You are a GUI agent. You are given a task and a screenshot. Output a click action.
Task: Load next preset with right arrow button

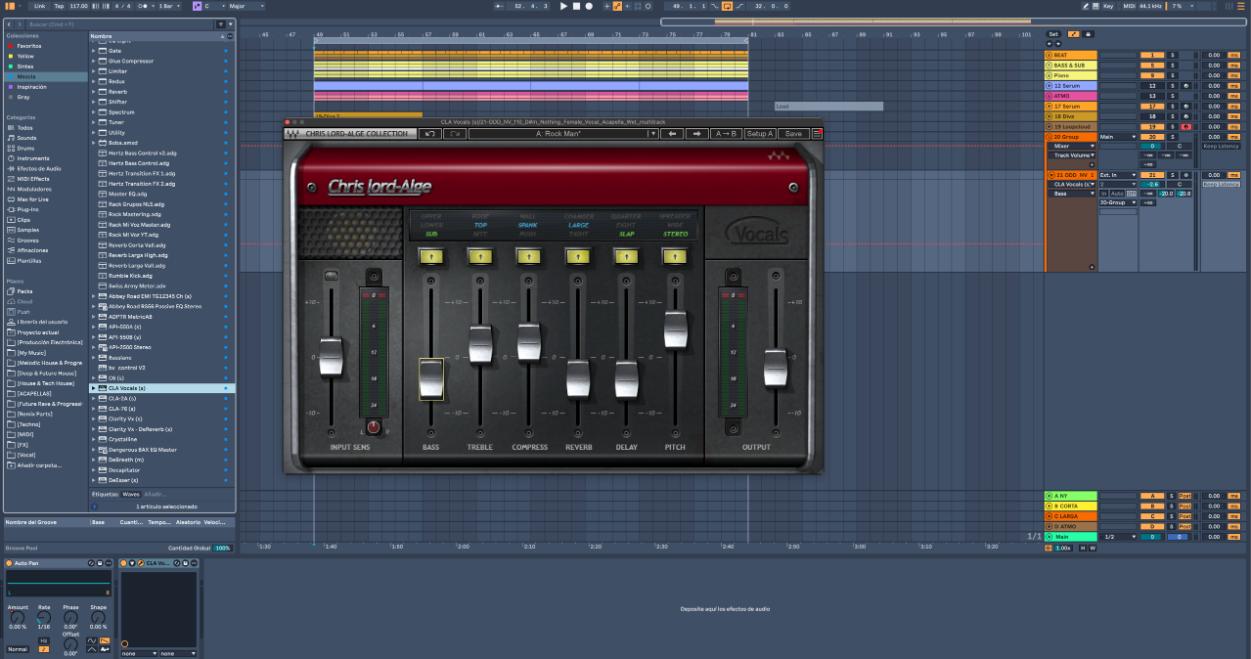coord(697,133)
